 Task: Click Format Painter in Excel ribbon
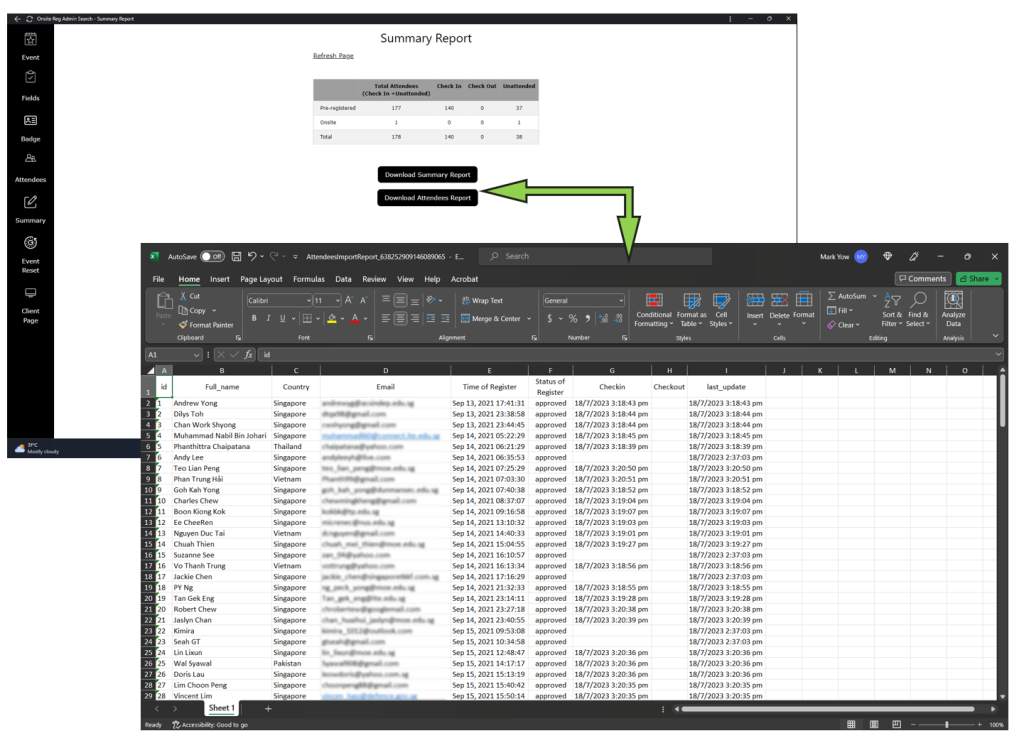point(206,325)
